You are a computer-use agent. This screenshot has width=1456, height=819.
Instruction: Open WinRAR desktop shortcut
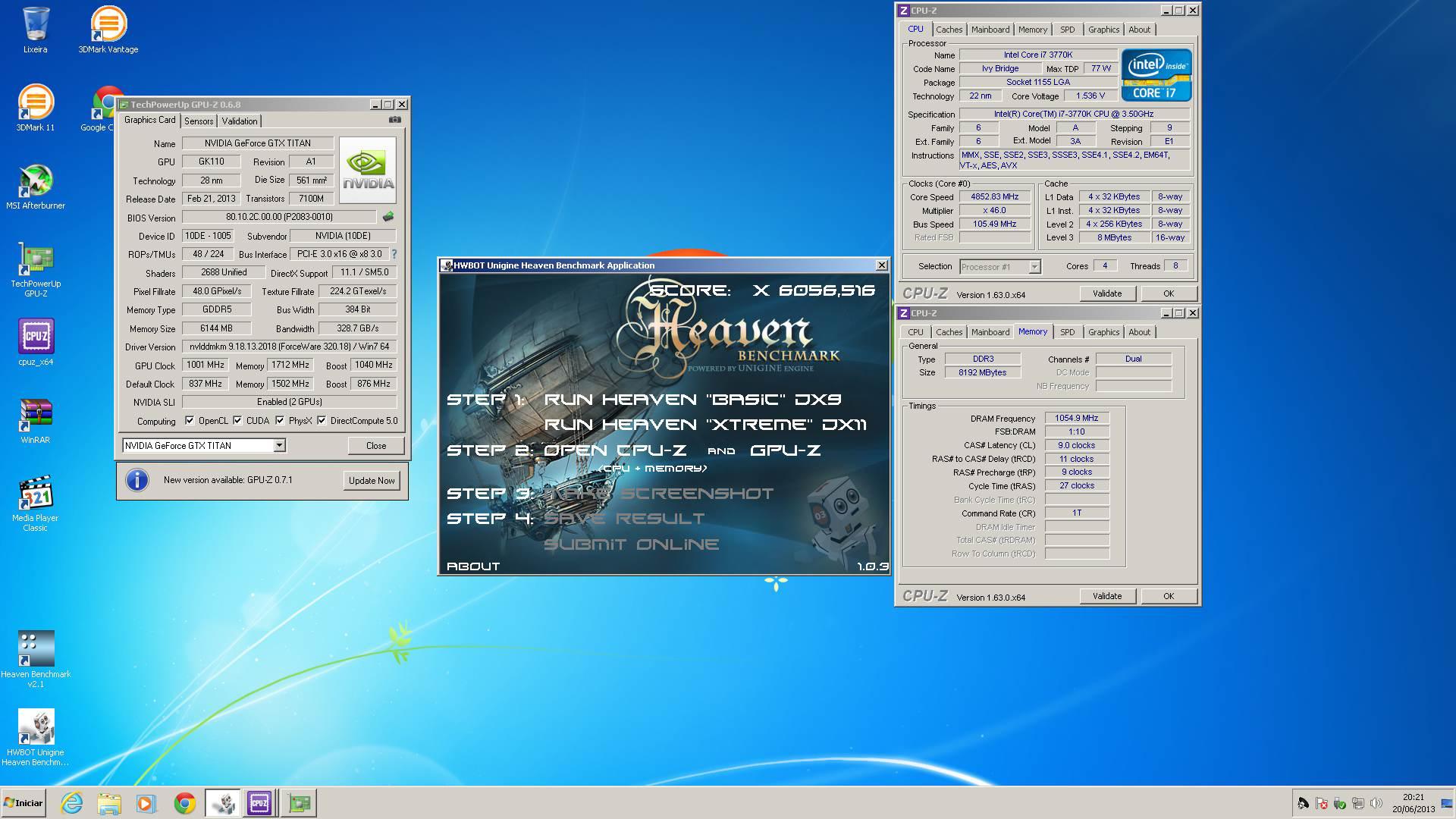[x=35, y=420]
